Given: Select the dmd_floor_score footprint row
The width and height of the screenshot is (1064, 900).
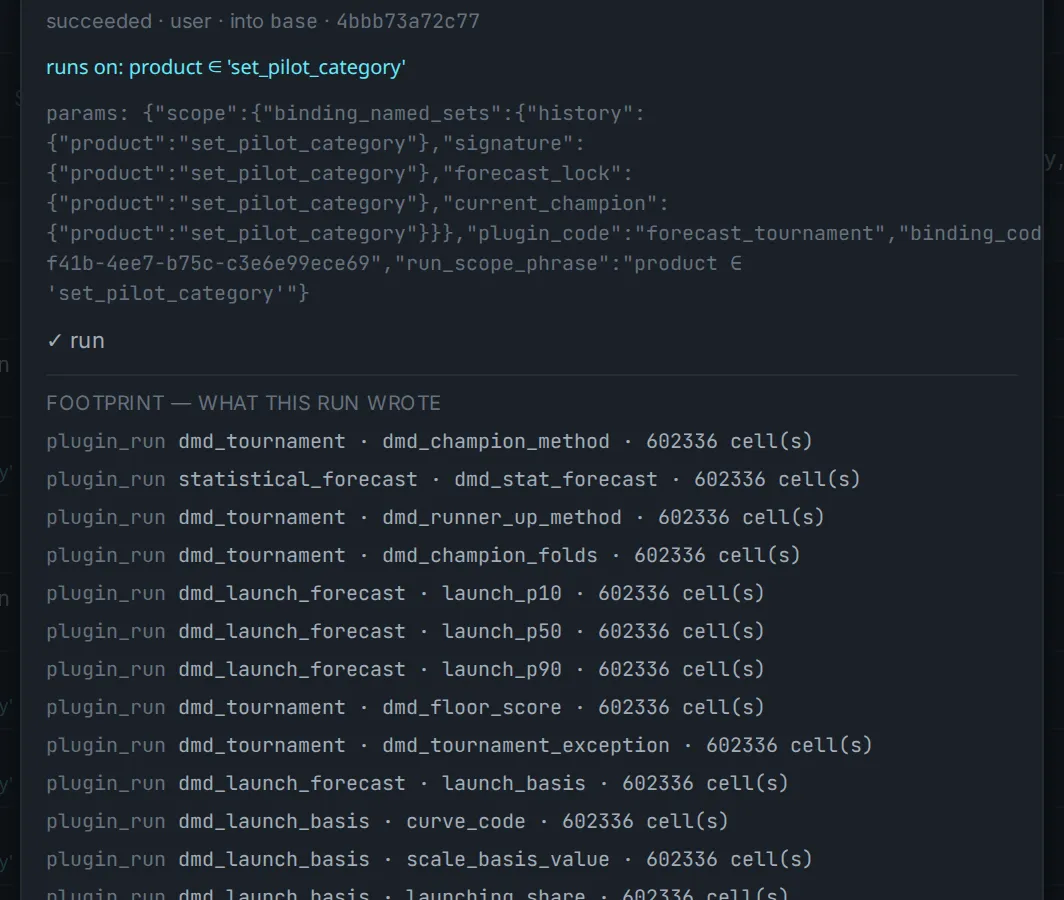Looking at the screenshot, I should (405, 707).
